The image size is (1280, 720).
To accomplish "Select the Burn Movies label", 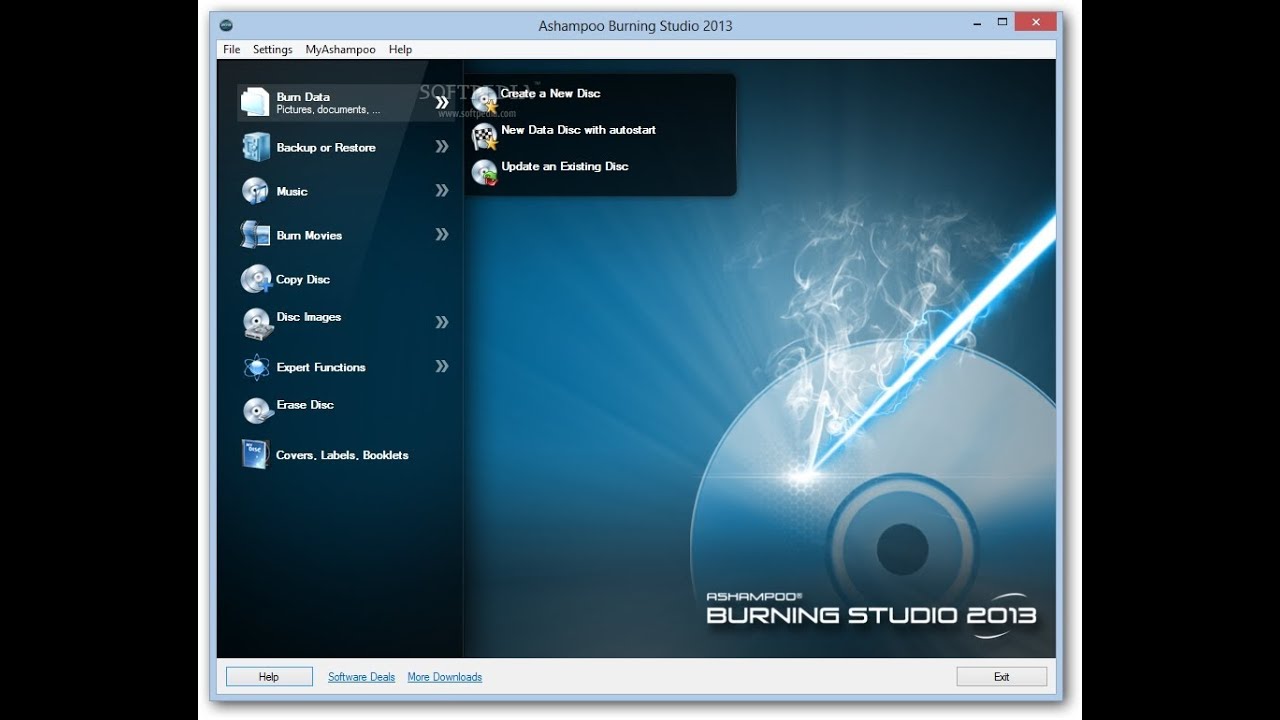I will pyautogui.click(x=309, y=236).
